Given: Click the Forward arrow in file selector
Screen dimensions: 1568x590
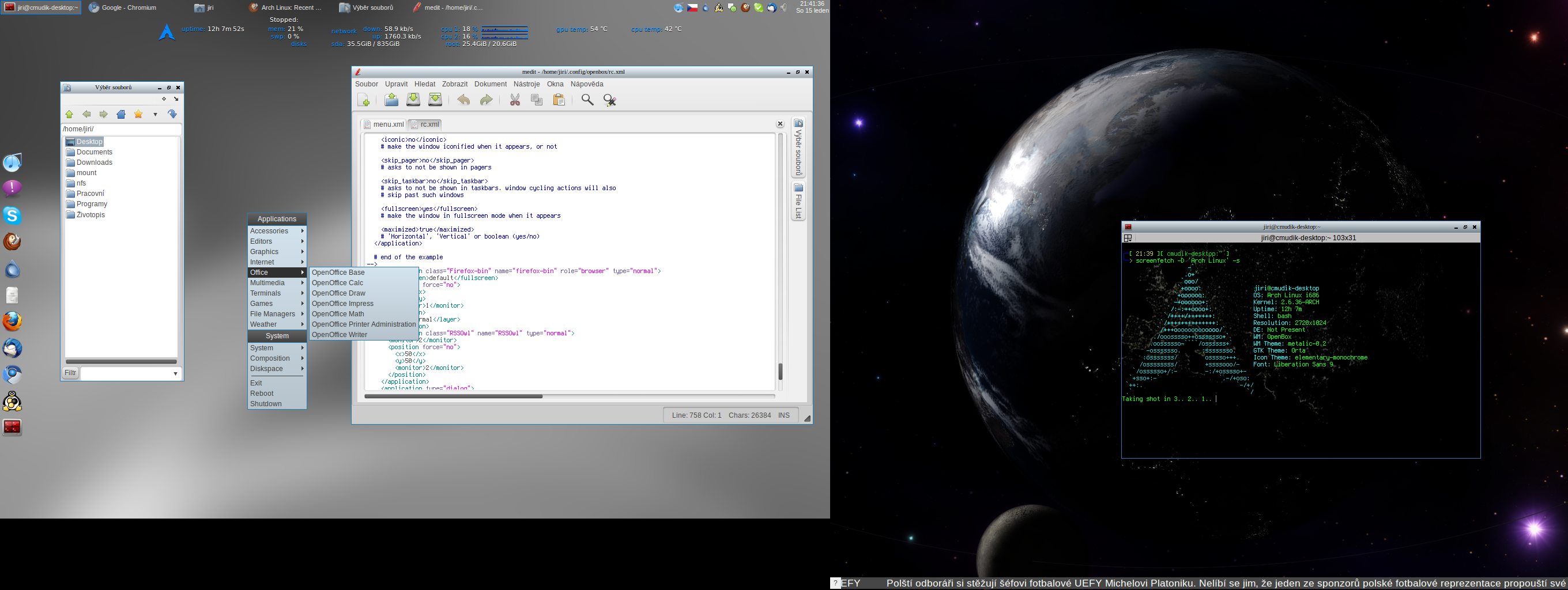Looking at the screenshot, I should 104,114.
